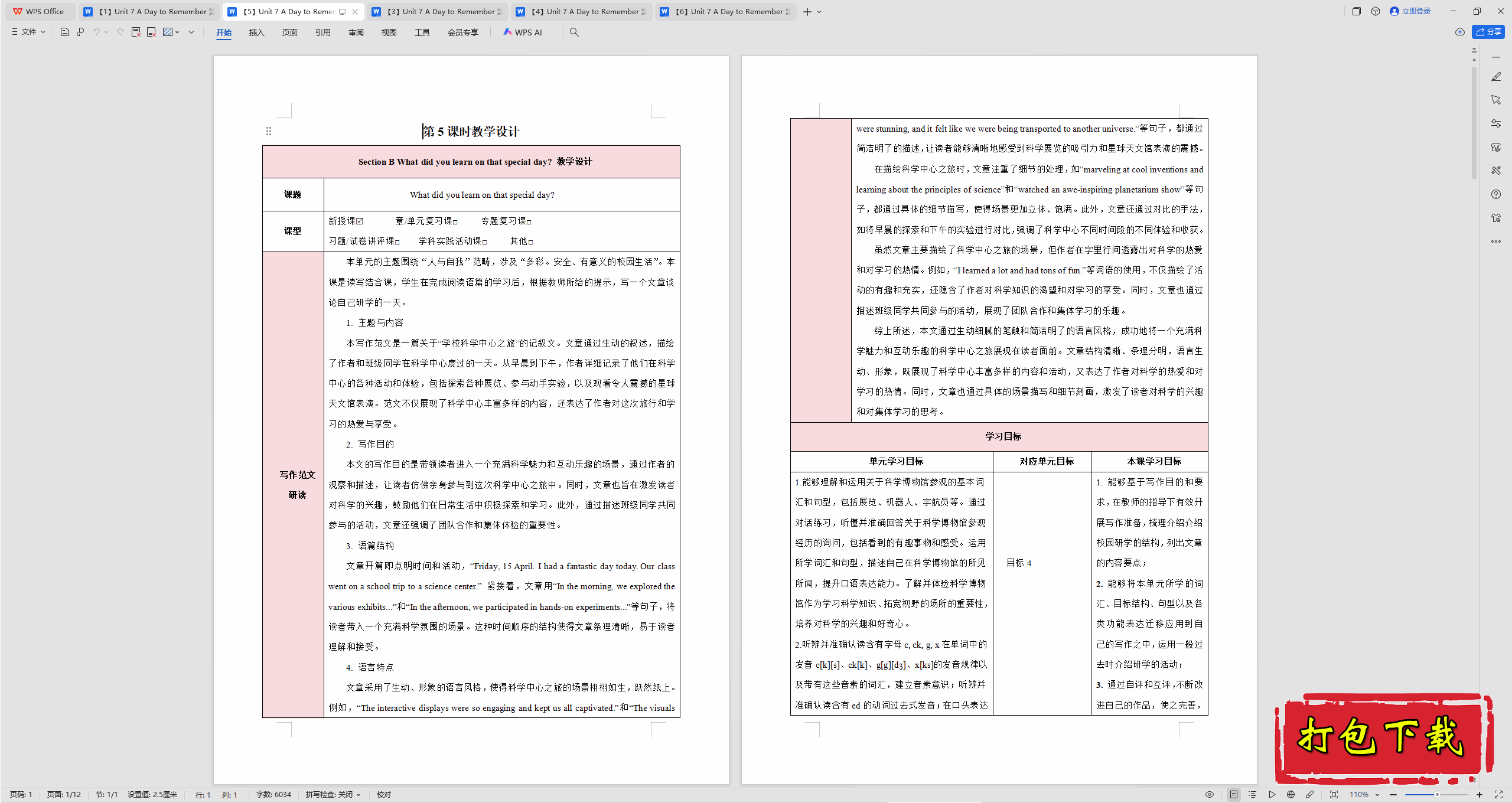
Task: Click the fullscreen expand icon in the status bar
Action: [1498, 795]
